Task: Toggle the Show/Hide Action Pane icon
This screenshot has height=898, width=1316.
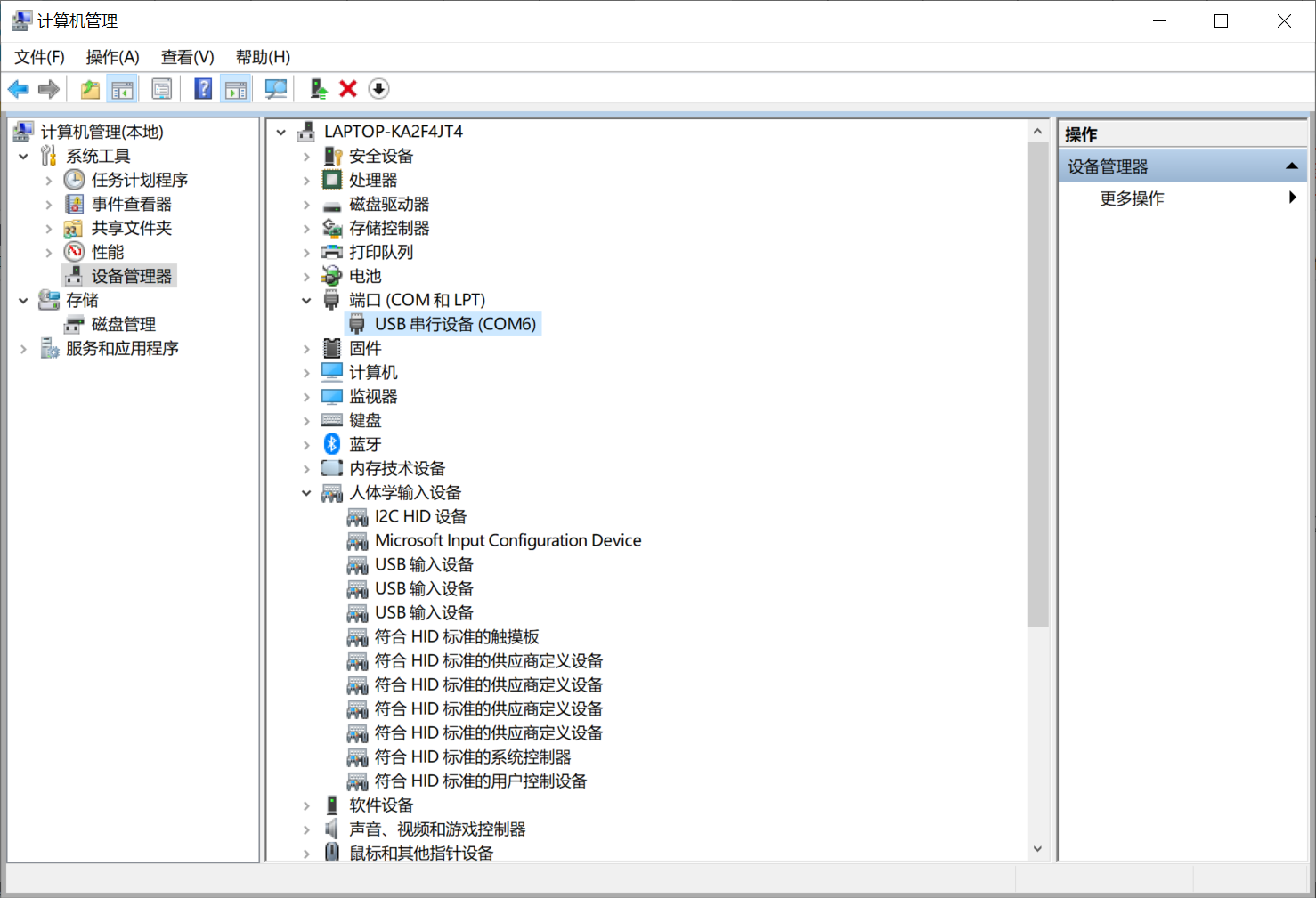Action: (236, 89)
